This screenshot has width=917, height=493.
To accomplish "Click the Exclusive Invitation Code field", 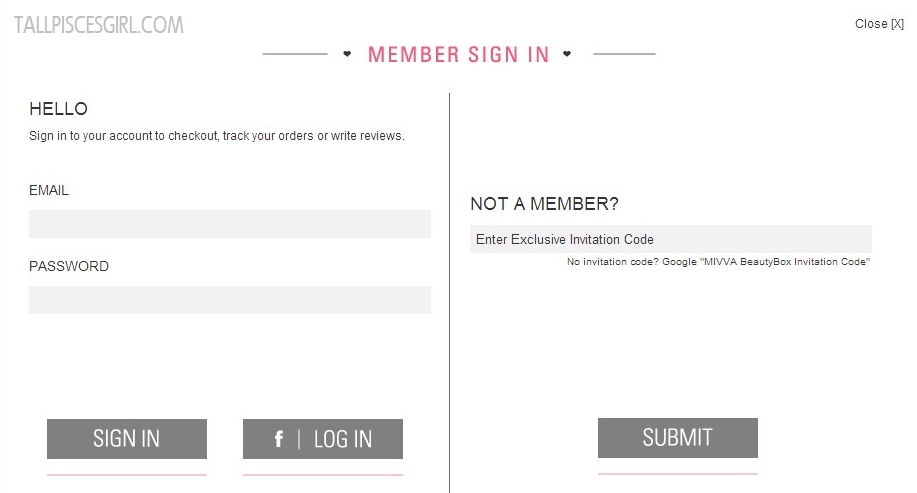I will tap(670, 239).
